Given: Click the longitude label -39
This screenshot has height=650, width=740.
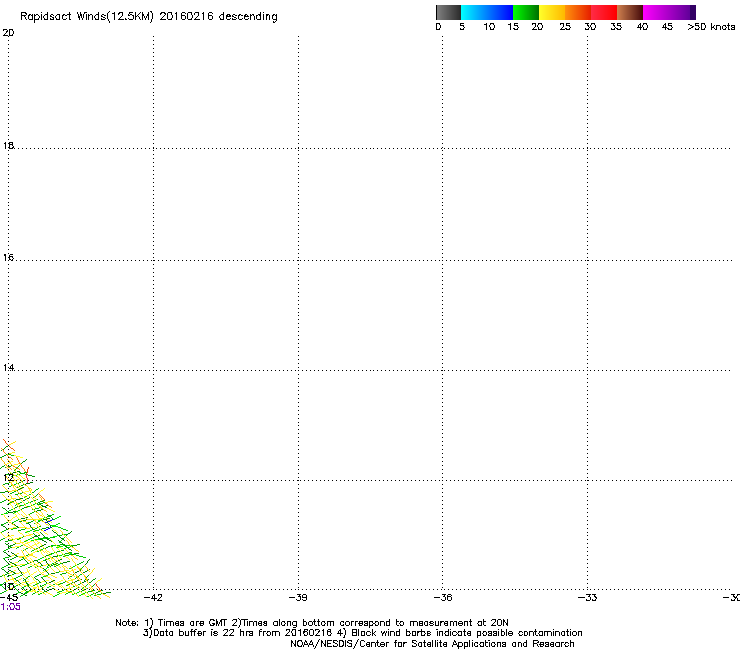Looking at the screenshot, I should click(x=298, y=598).
